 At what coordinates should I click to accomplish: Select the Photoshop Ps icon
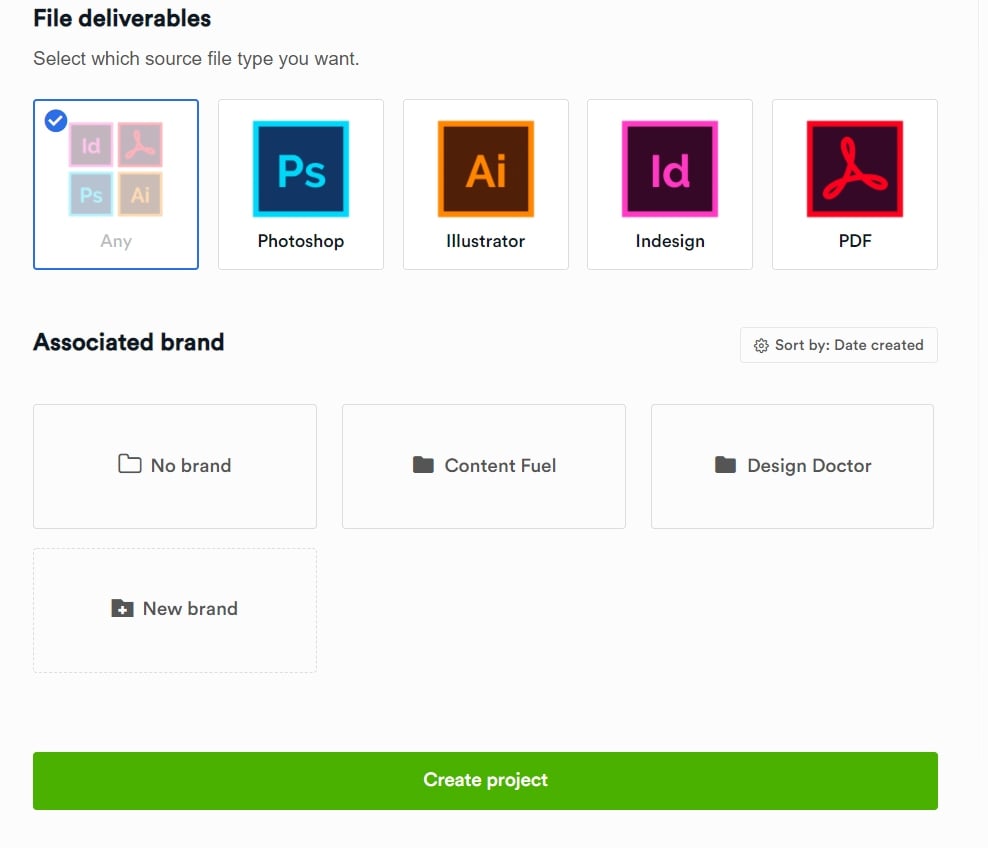tap(301, 169)
